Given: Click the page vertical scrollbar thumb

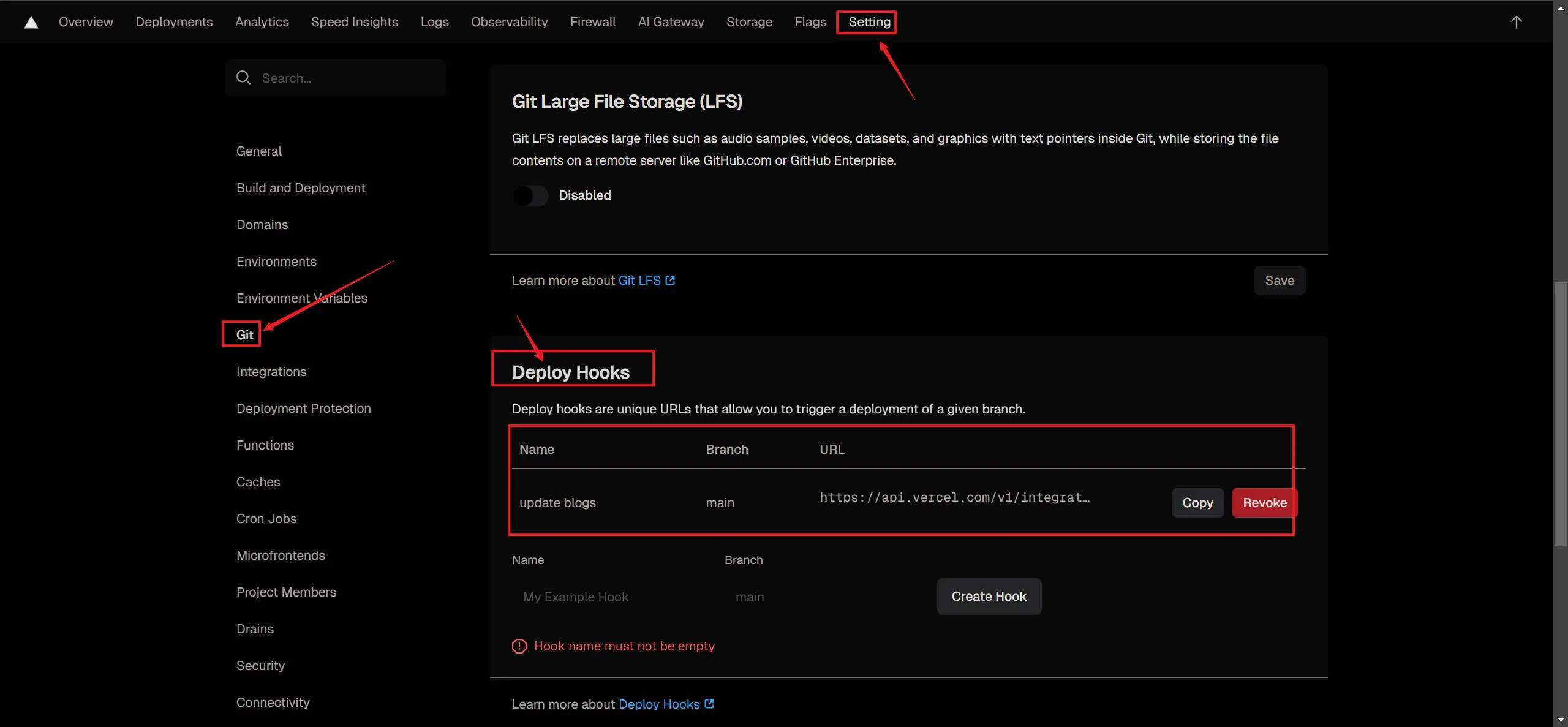Looking at the screenshot, I should [x=1560, y=413].
